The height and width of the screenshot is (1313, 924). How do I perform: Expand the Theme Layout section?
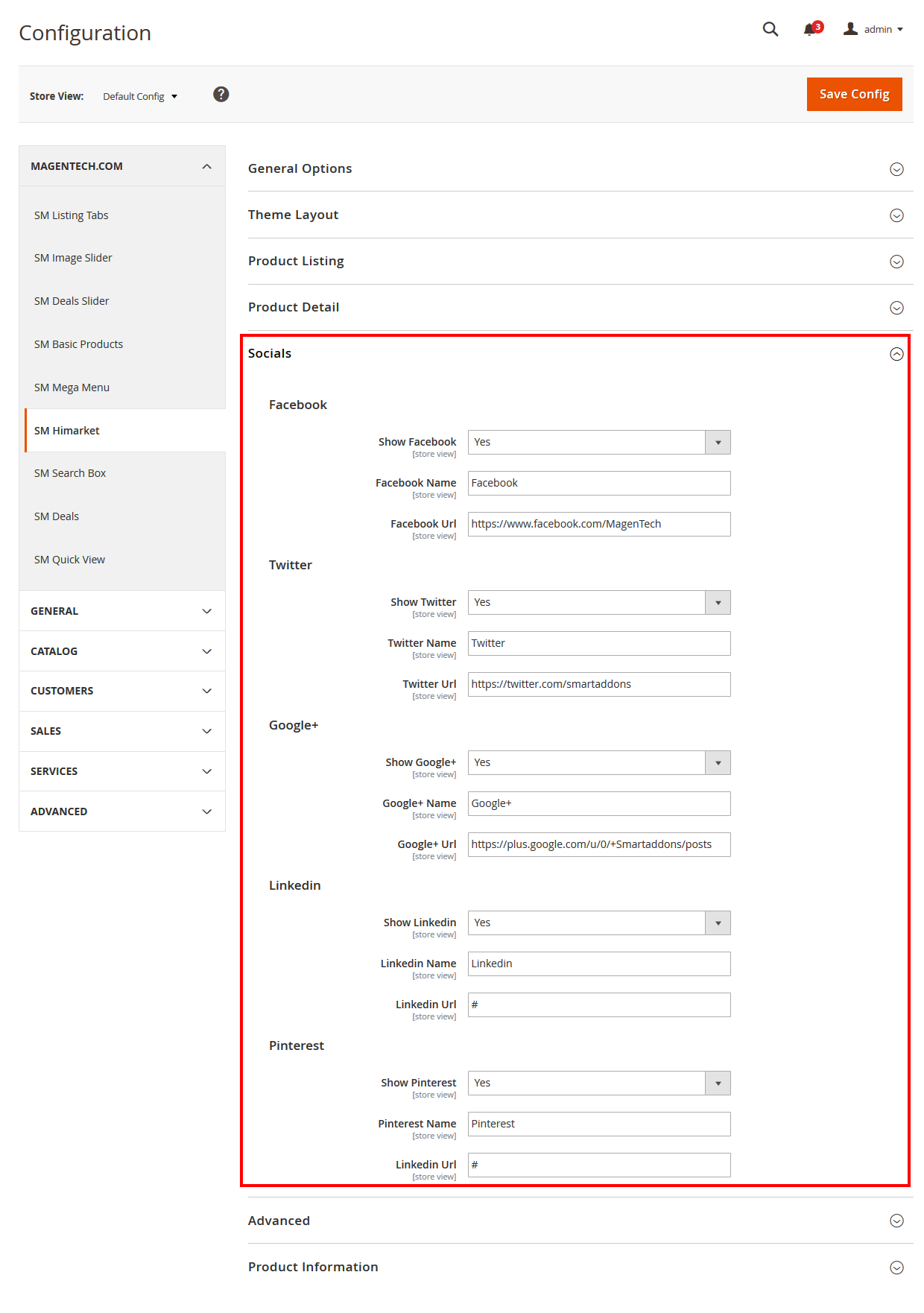click(580, 215)
